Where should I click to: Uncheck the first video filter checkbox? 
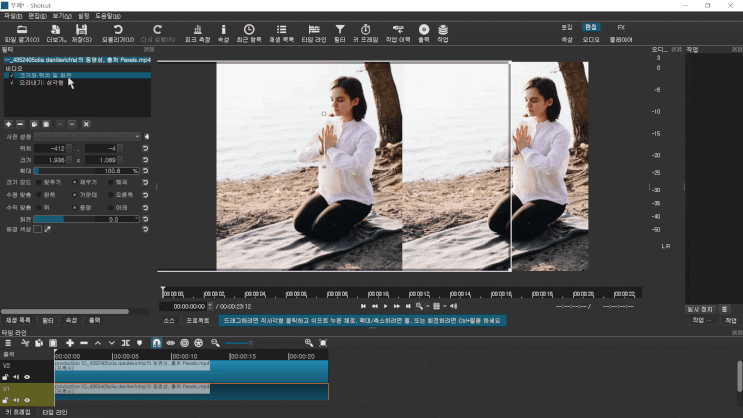pyautogui.click(x=12, y=75)
